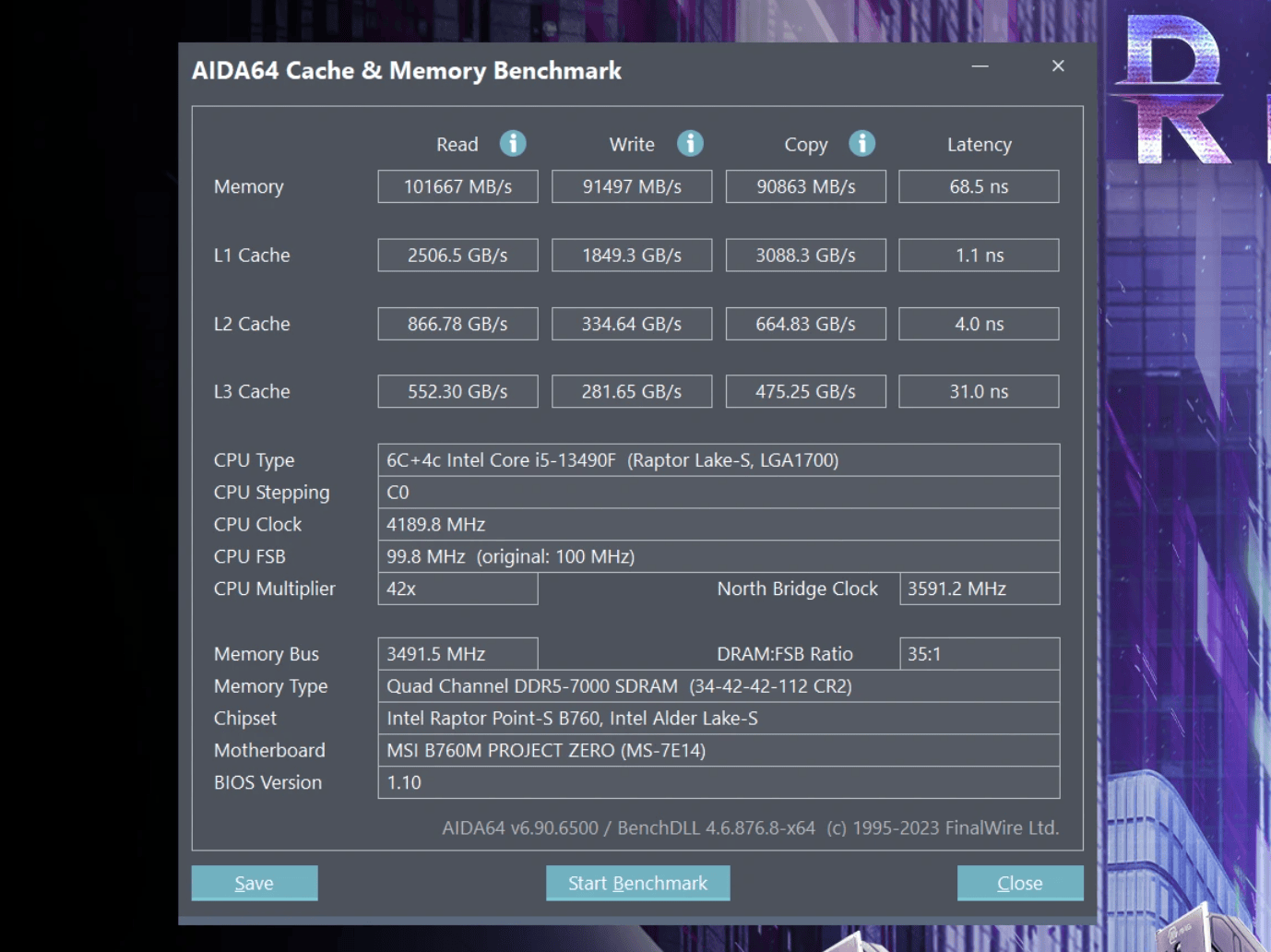This screenshot has height=952, width=1271.
Task: Select the Memory Copy result box
Action: click(x=805, y=186)
